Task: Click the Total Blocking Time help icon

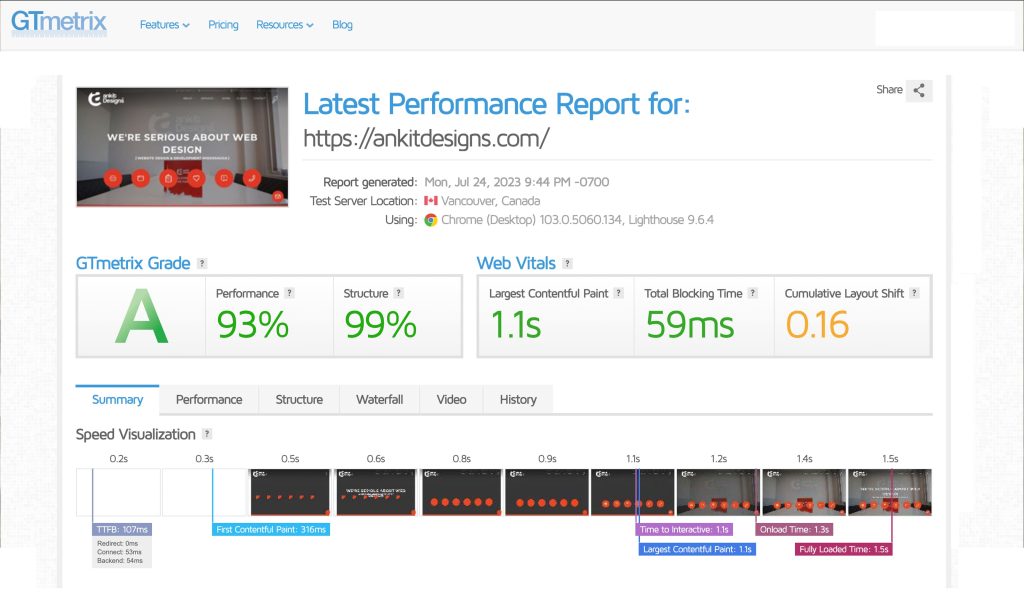Action: tap(753, 293)
